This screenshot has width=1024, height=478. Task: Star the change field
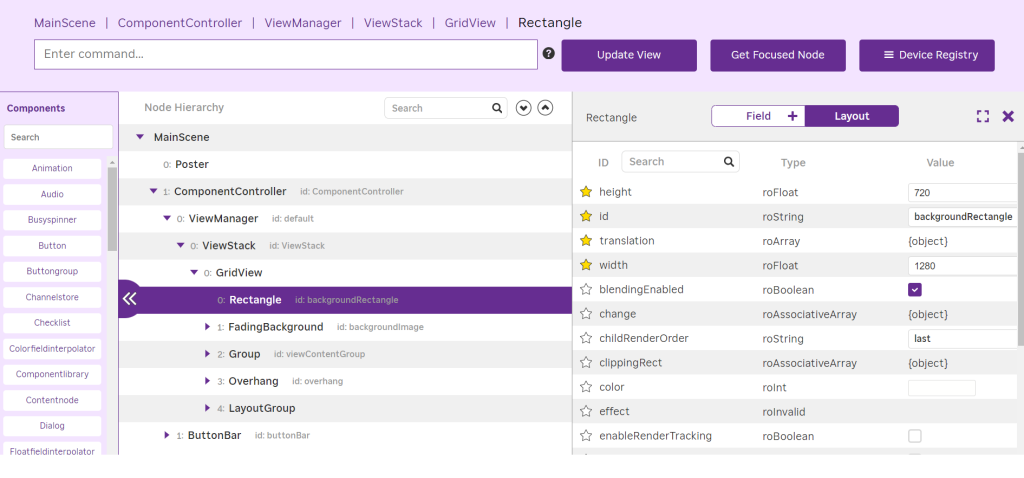586,314
